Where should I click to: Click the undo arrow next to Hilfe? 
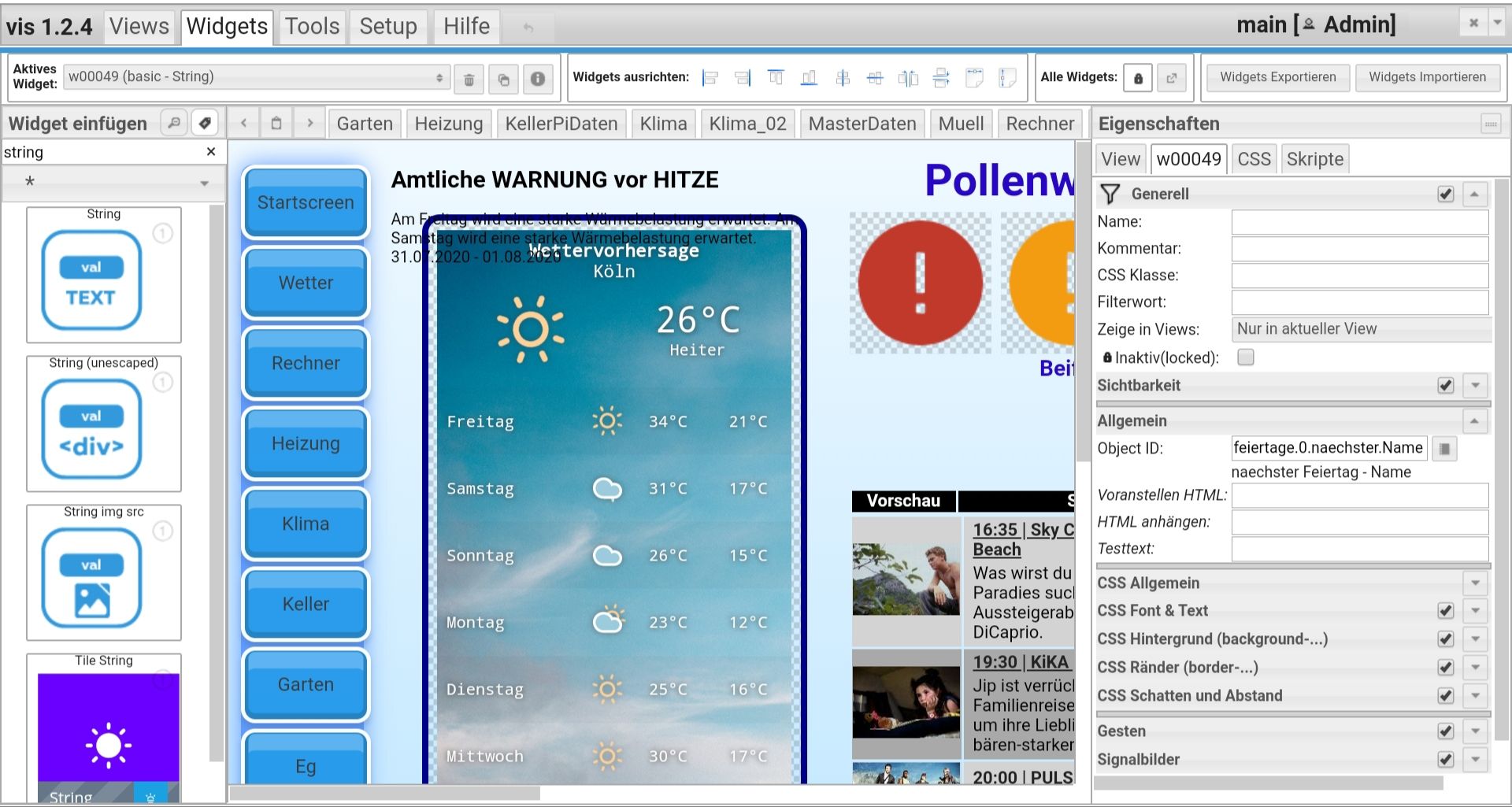[x=528, y=28]
